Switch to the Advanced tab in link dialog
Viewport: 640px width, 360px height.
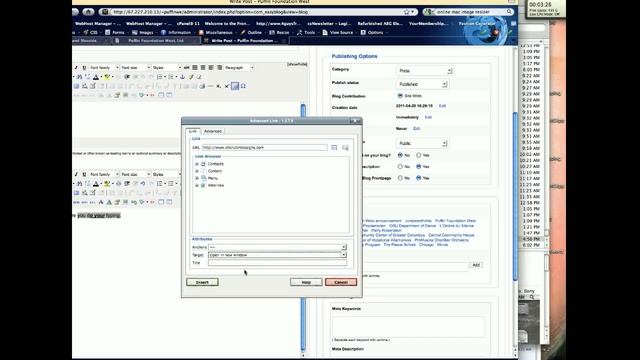[213, 131]
